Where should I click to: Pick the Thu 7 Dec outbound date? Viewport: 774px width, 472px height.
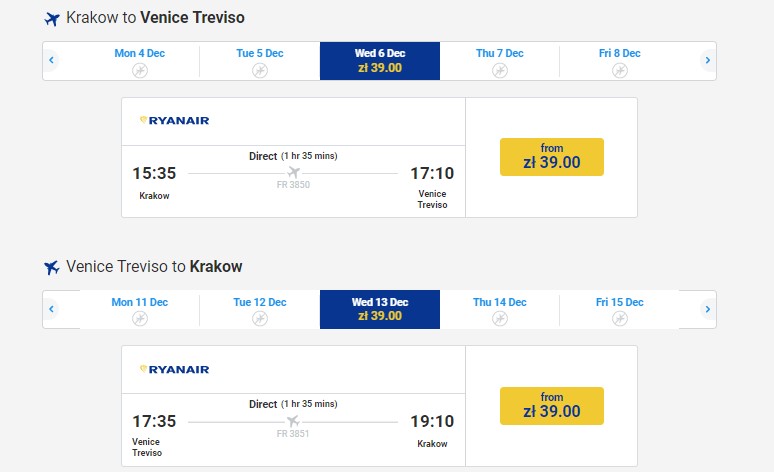point(500,61)
